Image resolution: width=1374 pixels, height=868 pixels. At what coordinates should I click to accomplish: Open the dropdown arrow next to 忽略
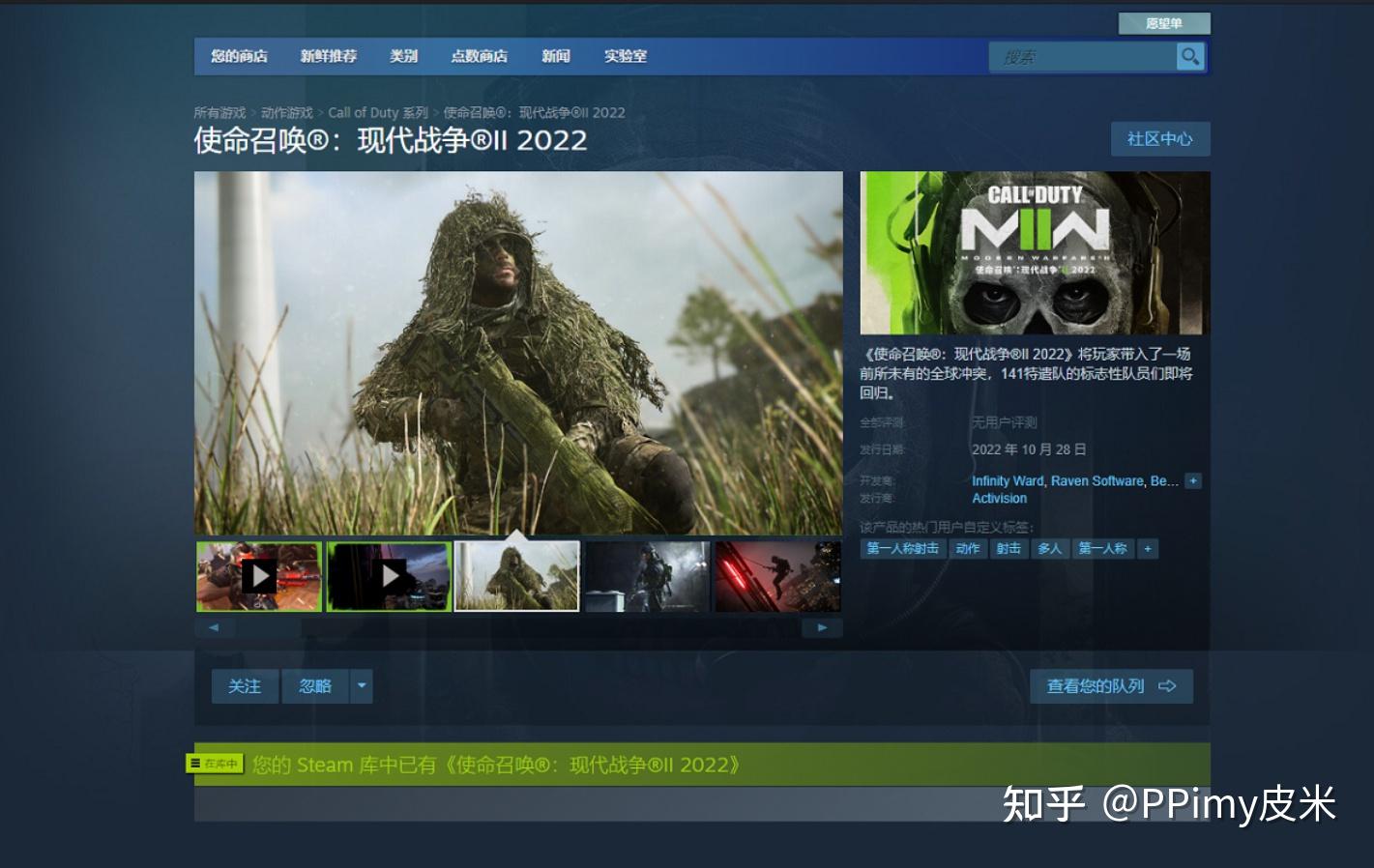click(x=362, y=686)
